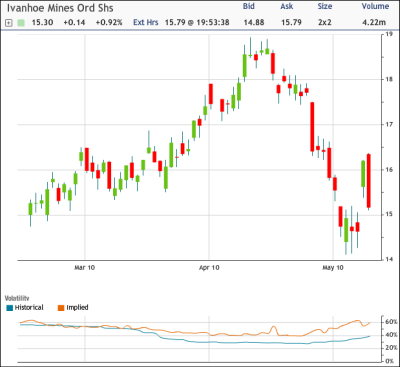The image size is (400, 367).
Task: Click the extended hours quote 15.79 @ 19:53:38
Action: (197, 23)
